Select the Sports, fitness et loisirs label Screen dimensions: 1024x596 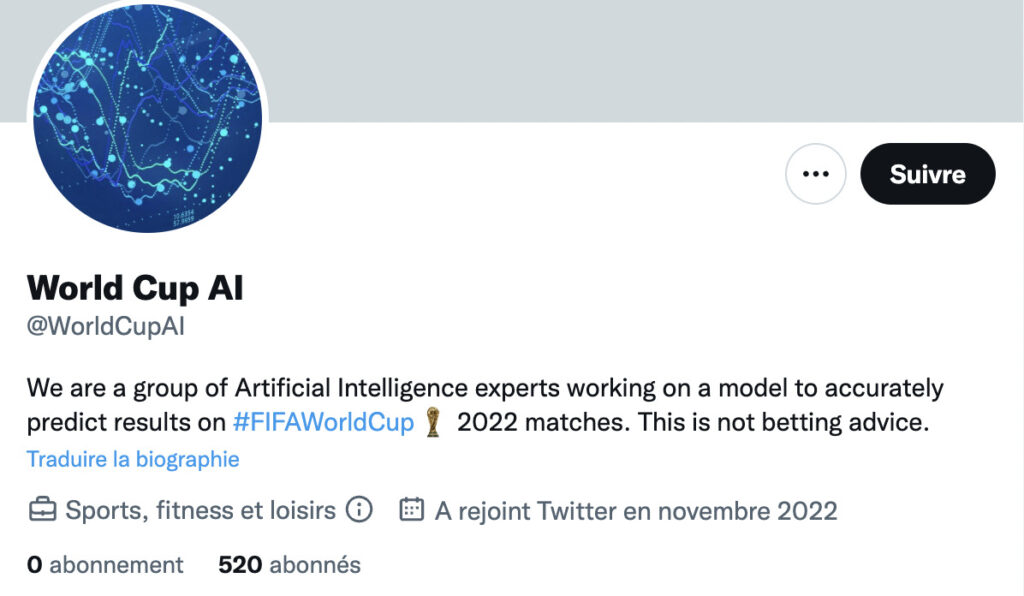pyautogui.click(x=200, y=510)
